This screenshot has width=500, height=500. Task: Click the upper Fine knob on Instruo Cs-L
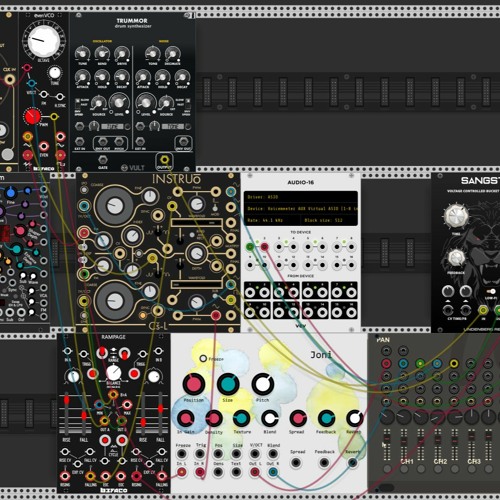(150, 197)
